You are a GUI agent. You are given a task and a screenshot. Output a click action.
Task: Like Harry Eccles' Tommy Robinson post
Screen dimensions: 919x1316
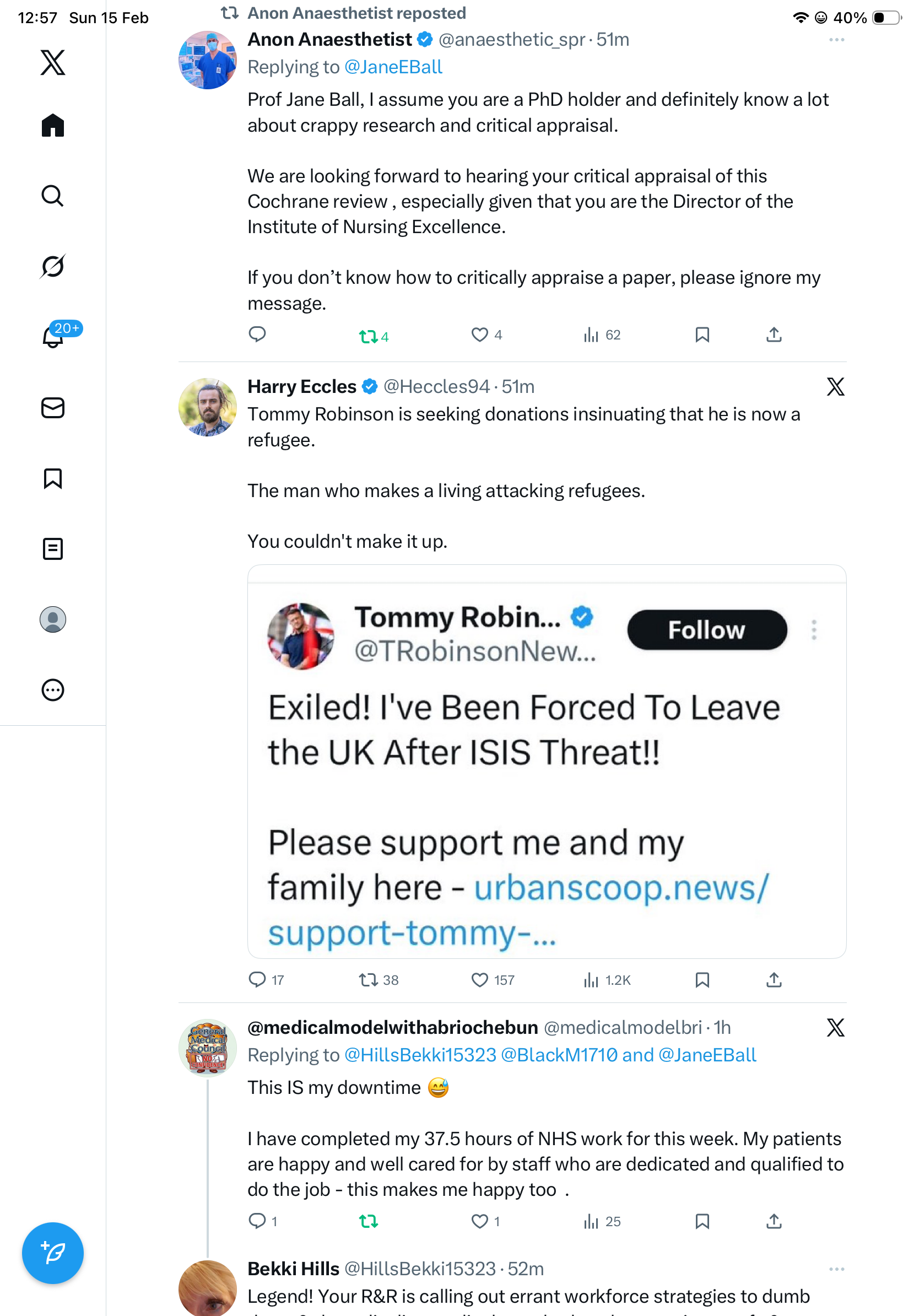[x=479, y=980]
